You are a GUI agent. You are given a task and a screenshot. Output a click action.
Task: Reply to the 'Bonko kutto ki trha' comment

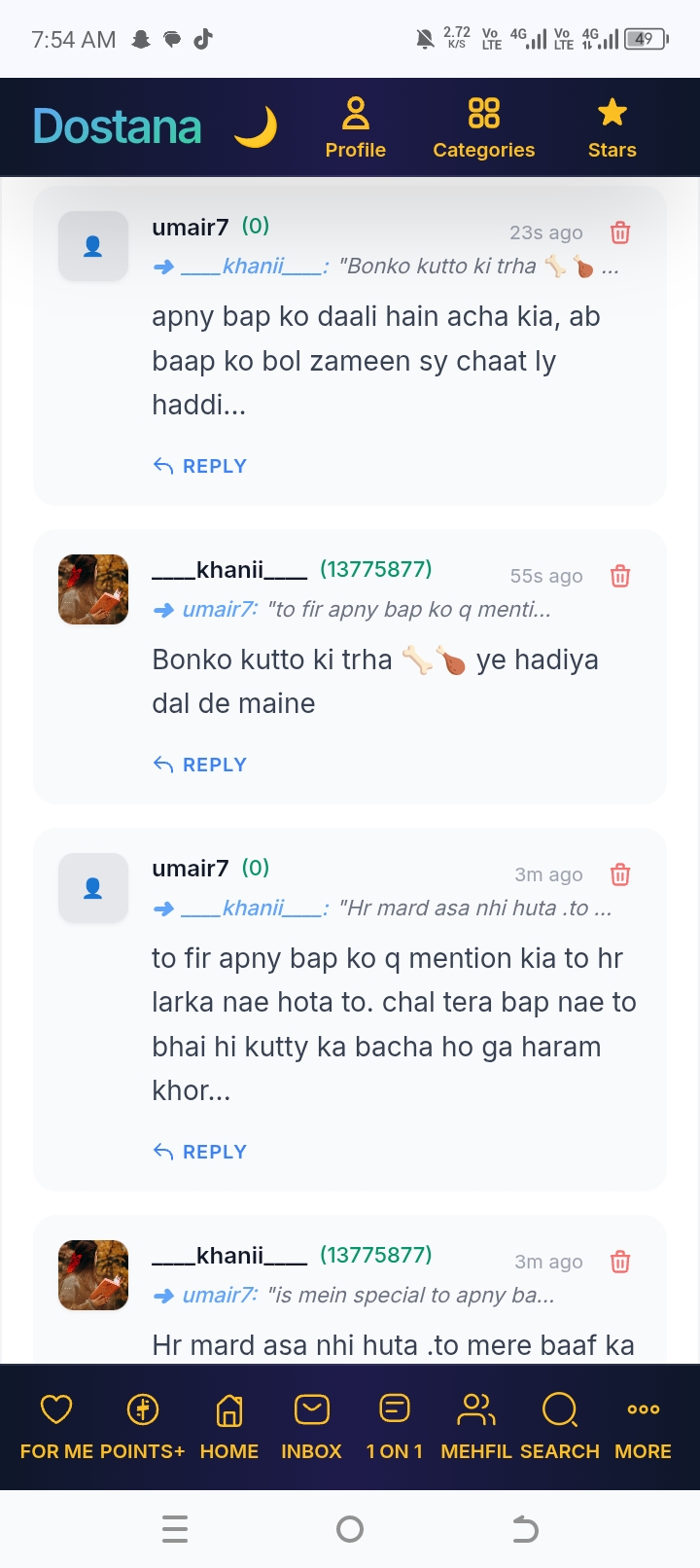click(200, 765)
